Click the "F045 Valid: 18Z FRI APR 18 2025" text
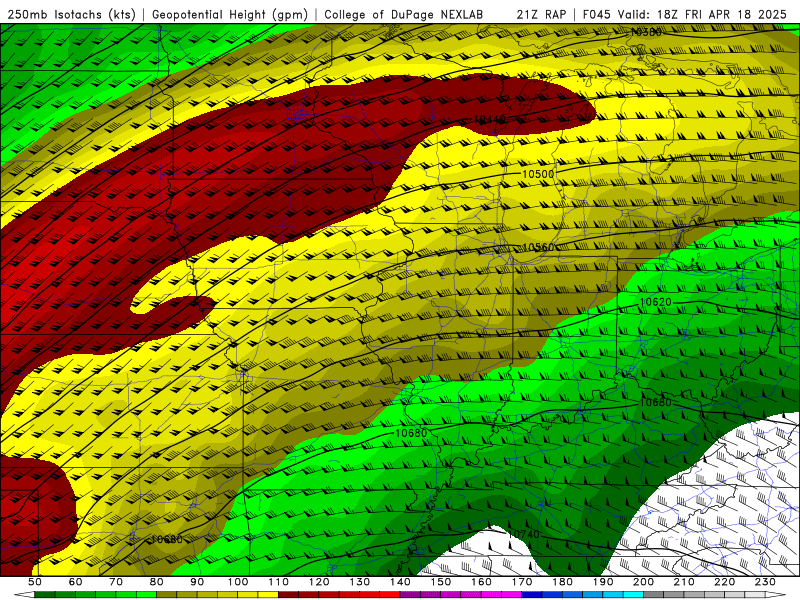800x600 pixels. point(685,15)
